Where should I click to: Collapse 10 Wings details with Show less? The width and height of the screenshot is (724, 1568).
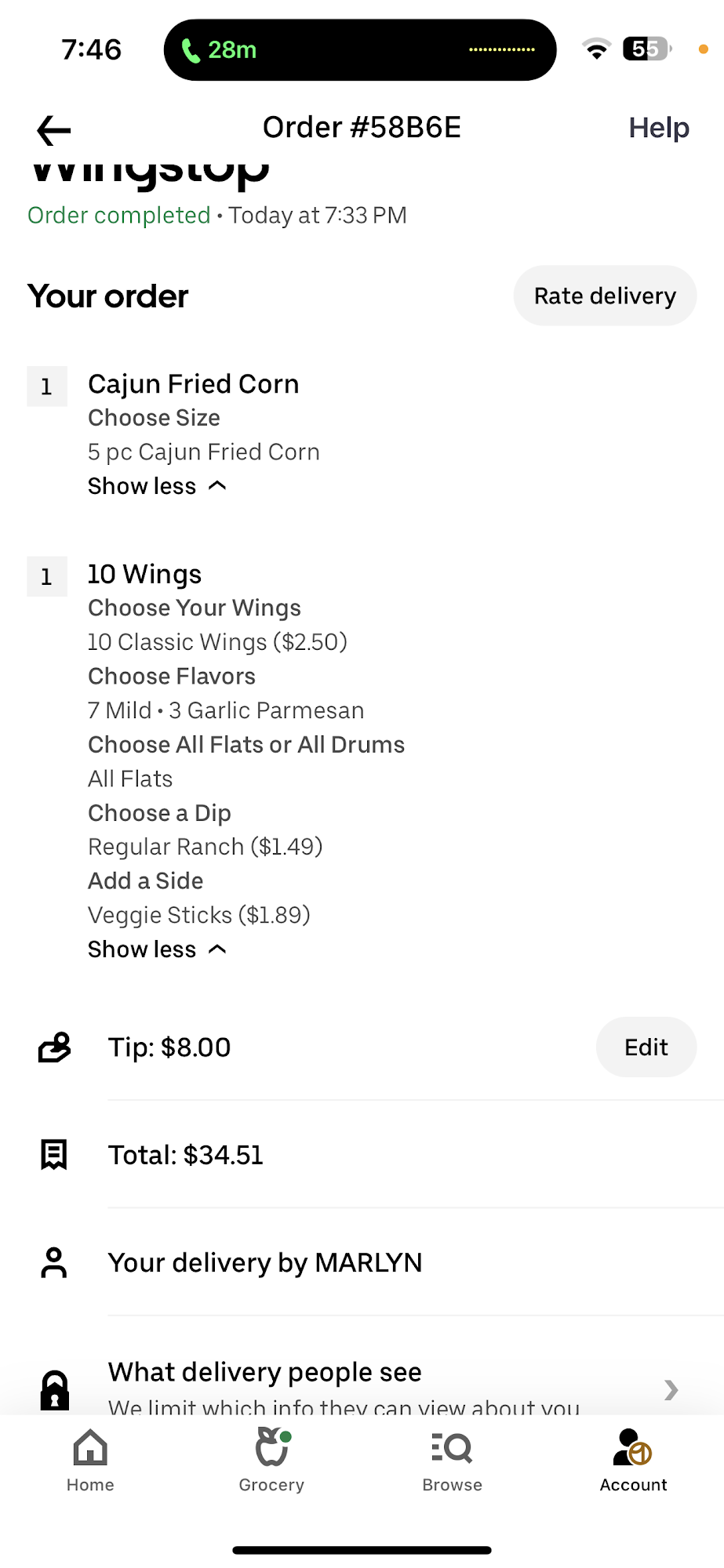(x=157, y=949)
